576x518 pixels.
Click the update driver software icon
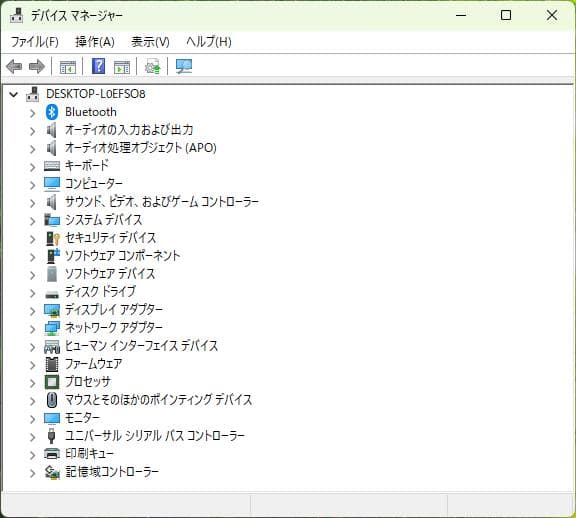point(152,66)
